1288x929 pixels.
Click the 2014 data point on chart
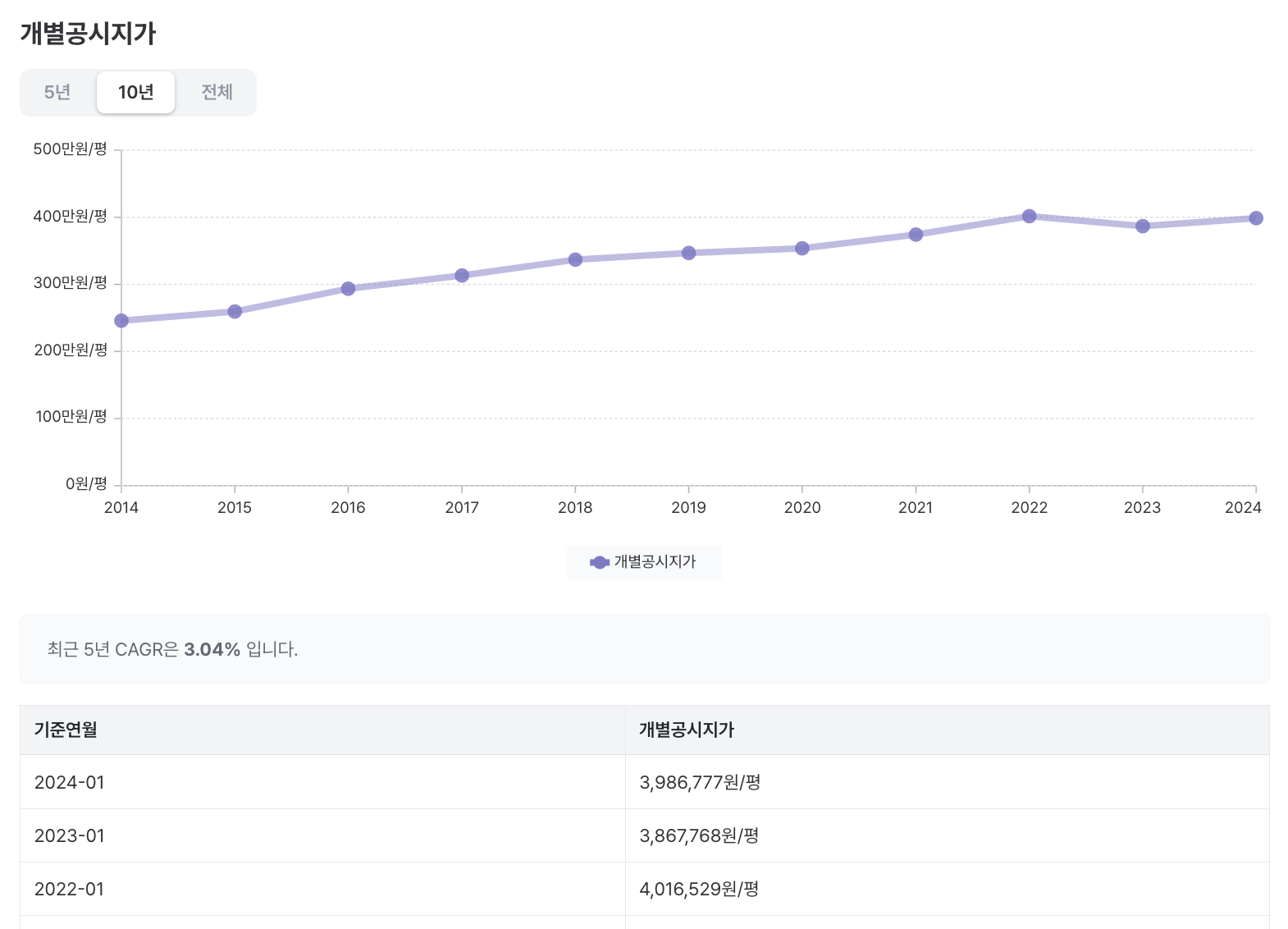point(121,321)
